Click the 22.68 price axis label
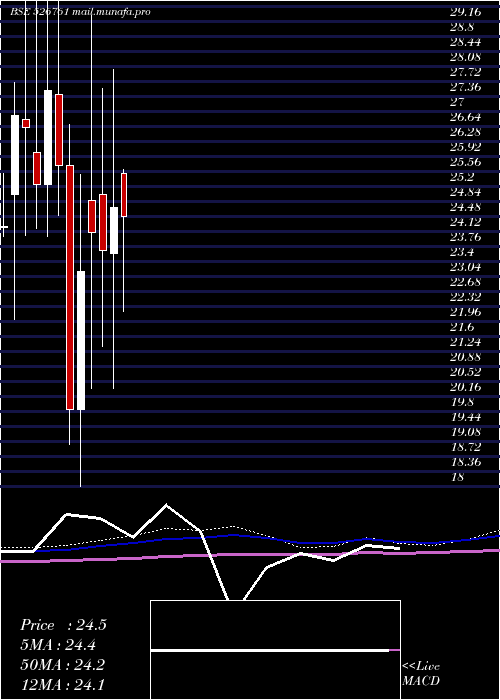This screenshot has height=700, width=500. [x=465, y=282]
